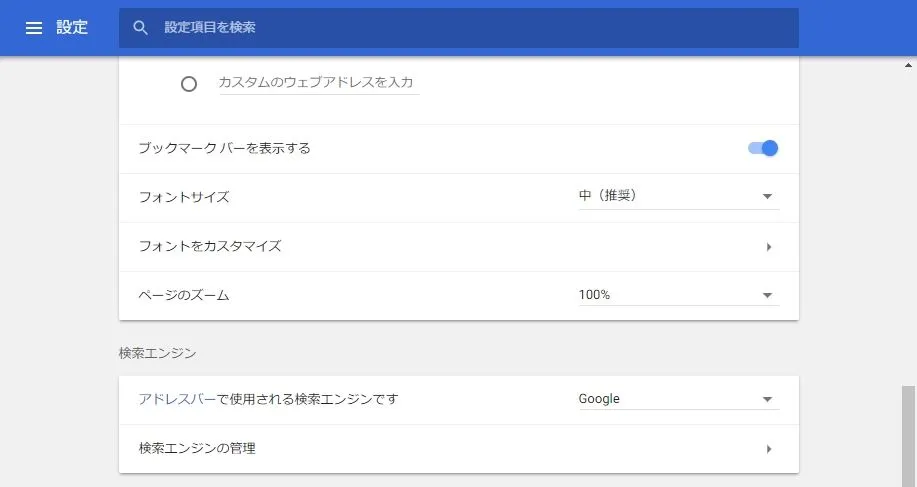Click the vertical scrollbar thumb

pyautogui.click(x=908, y=436)
